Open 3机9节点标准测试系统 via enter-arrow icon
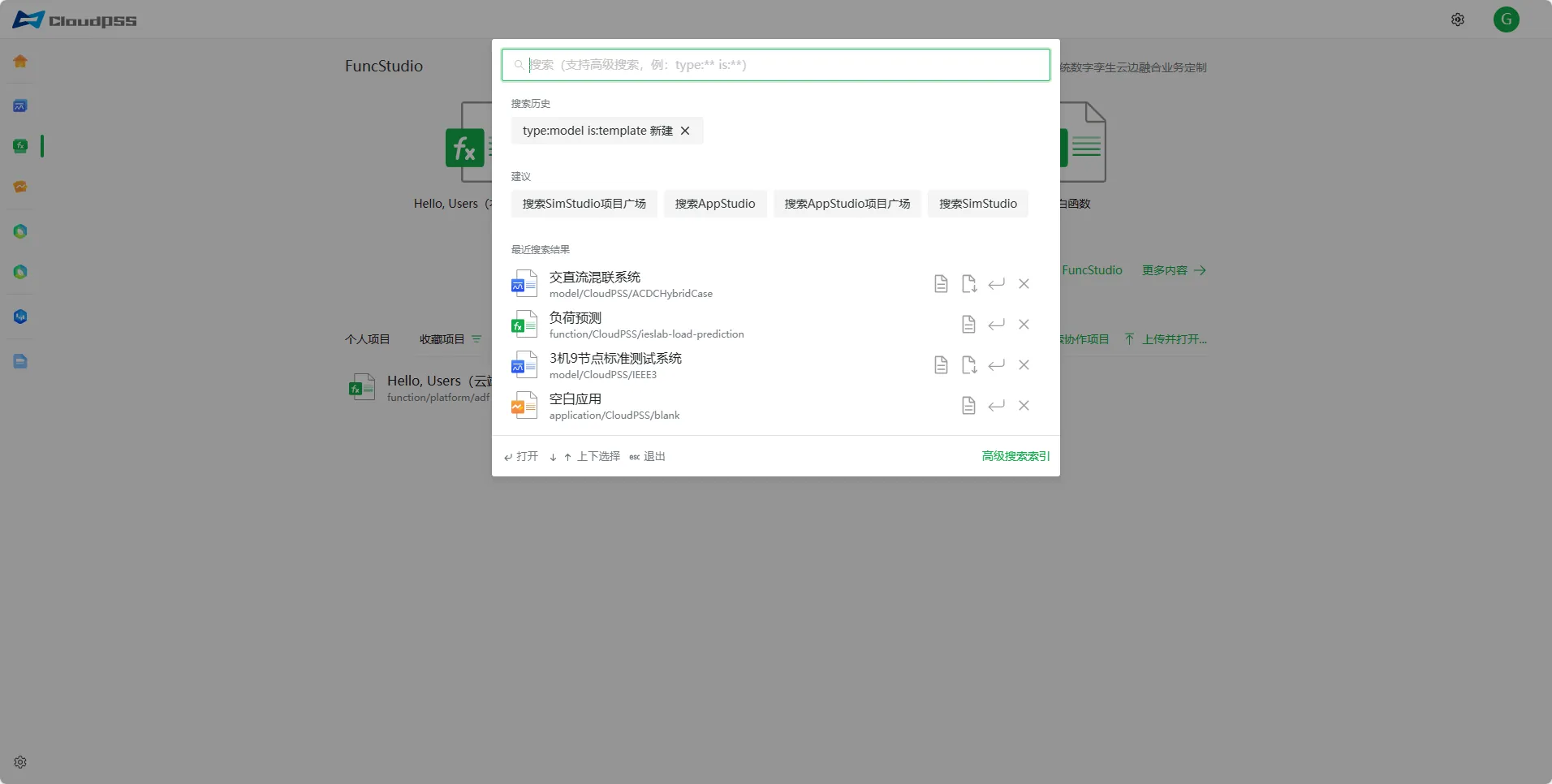This screenshot has height=784, width=1552. tap(997, 365)
